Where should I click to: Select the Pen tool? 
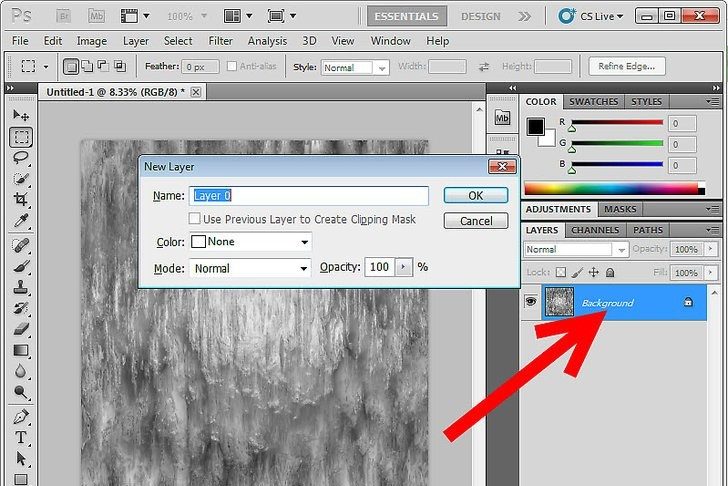click(21, 416)
